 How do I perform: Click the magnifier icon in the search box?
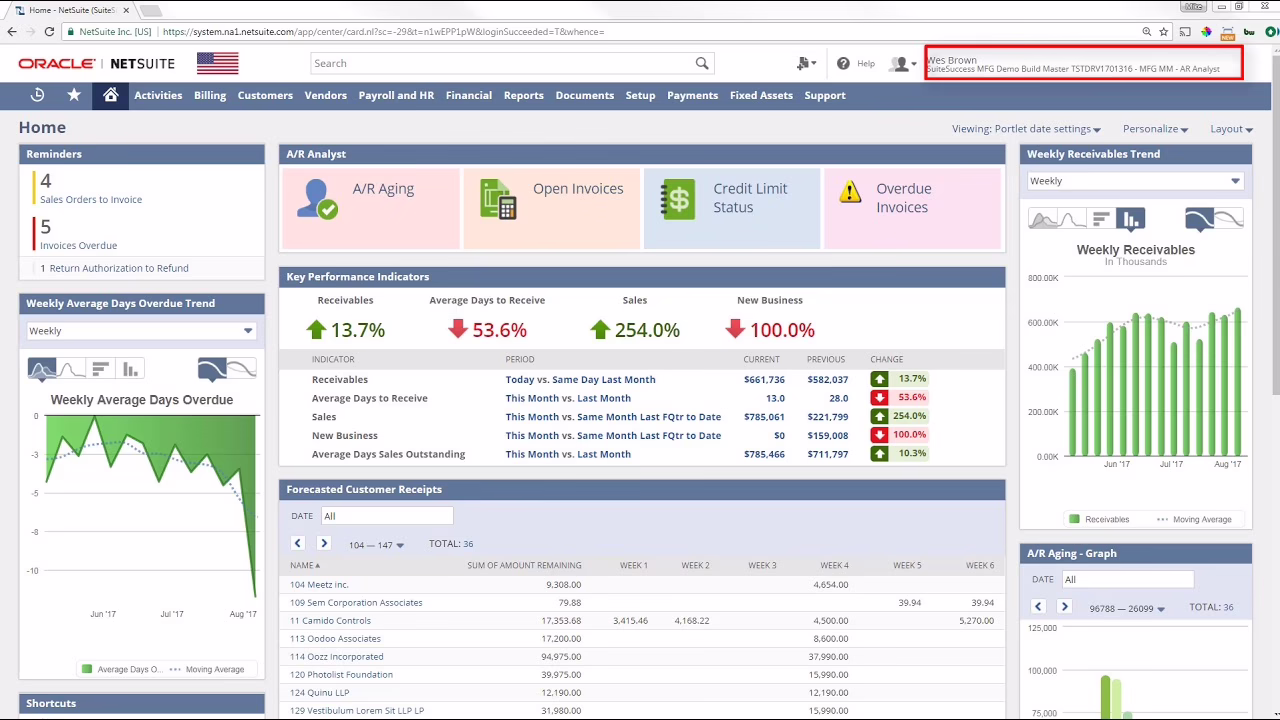pyautogui.click(x=702, y=63)
